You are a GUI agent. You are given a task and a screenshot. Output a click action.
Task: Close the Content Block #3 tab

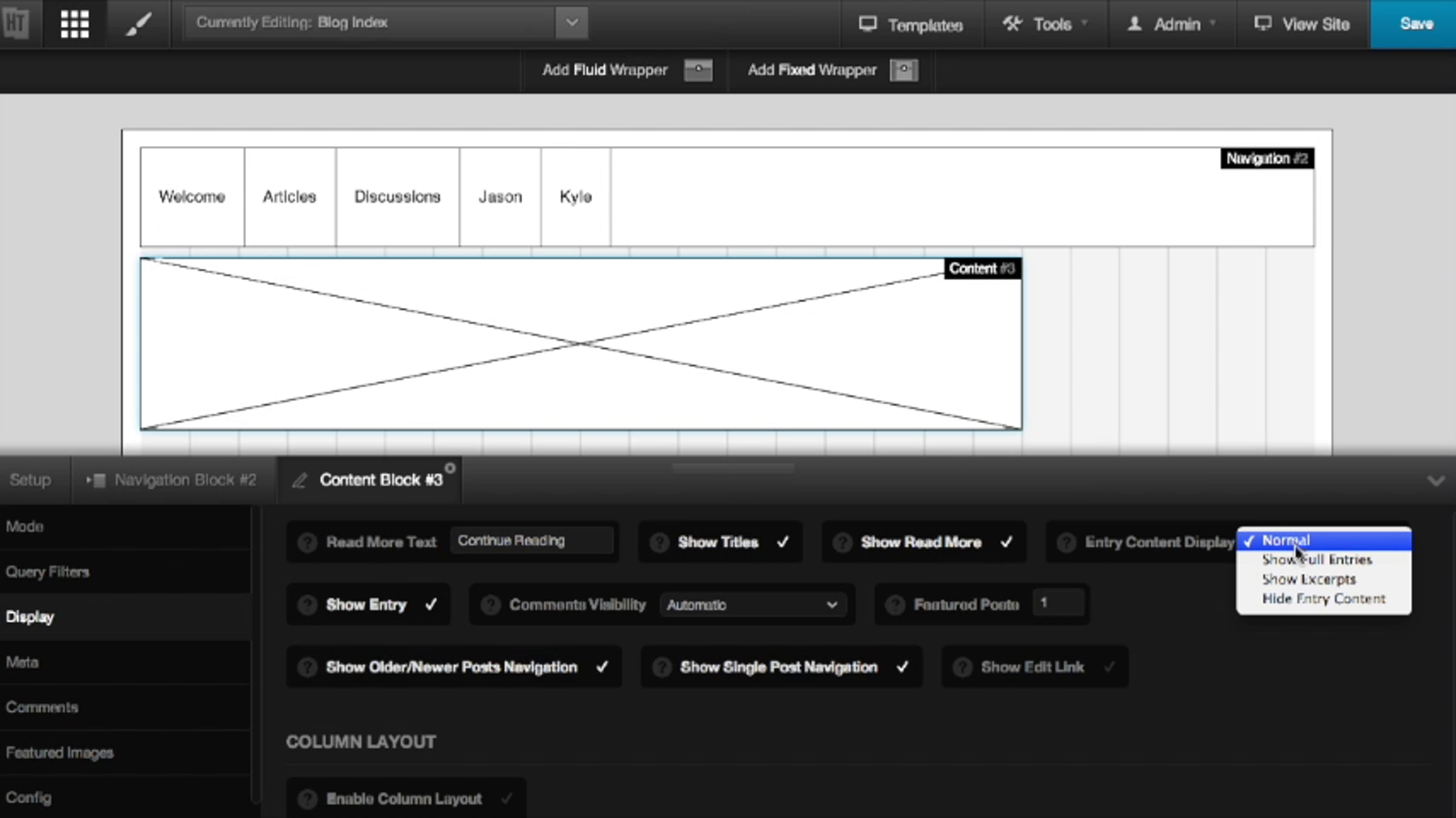pyautogui.click(x=450, y=468)
